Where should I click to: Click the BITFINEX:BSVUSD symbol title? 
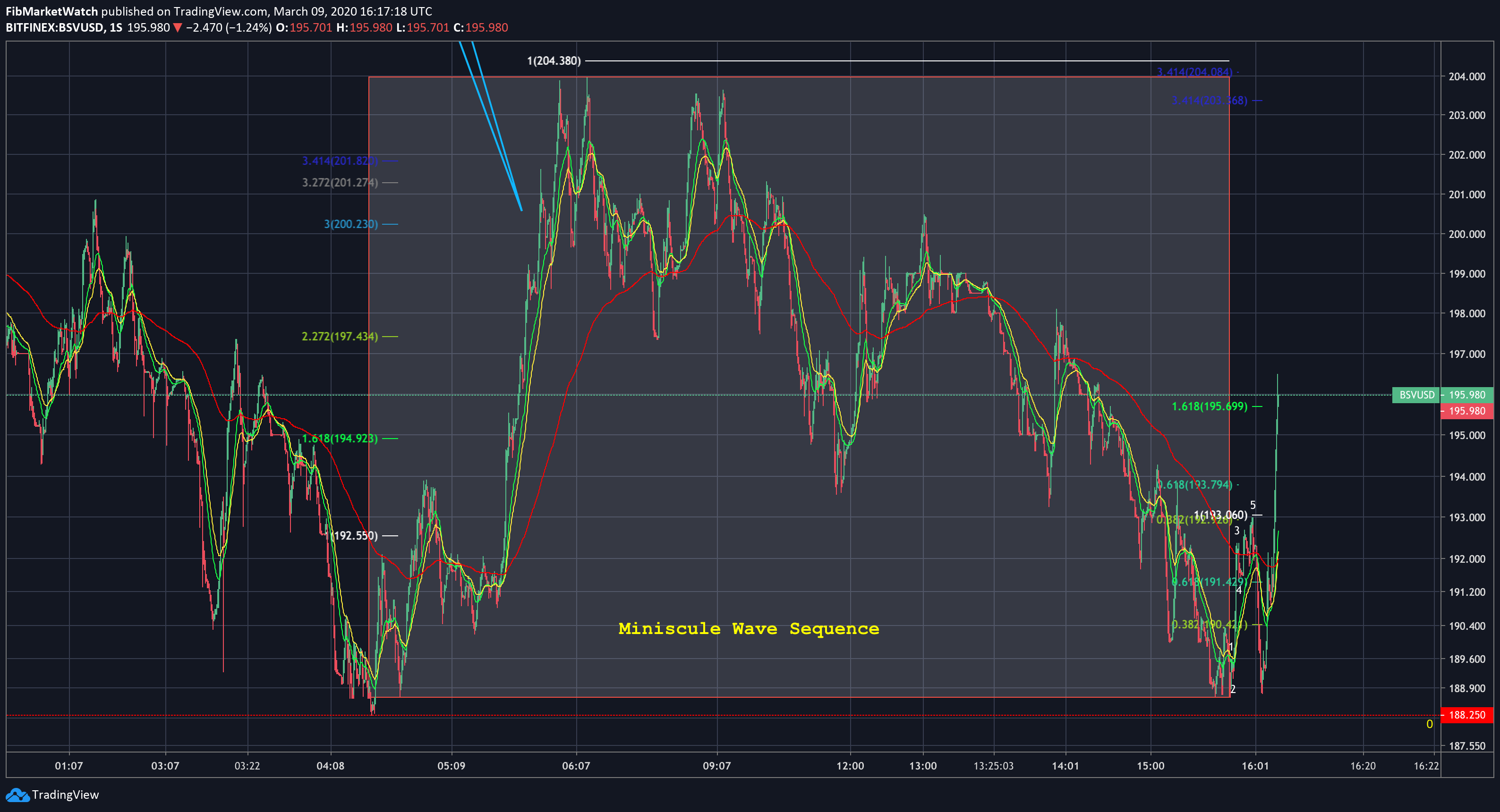coord(55,27)
